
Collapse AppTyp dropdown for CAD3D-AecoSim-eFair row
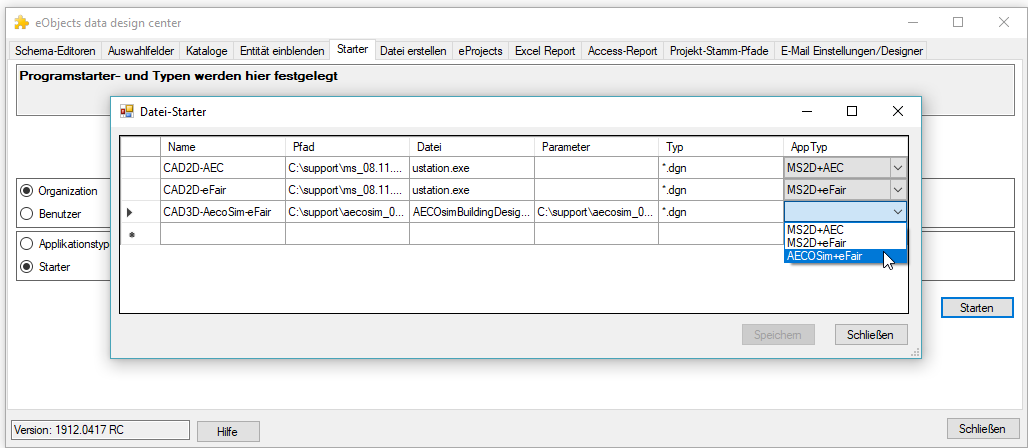[898, 212]
